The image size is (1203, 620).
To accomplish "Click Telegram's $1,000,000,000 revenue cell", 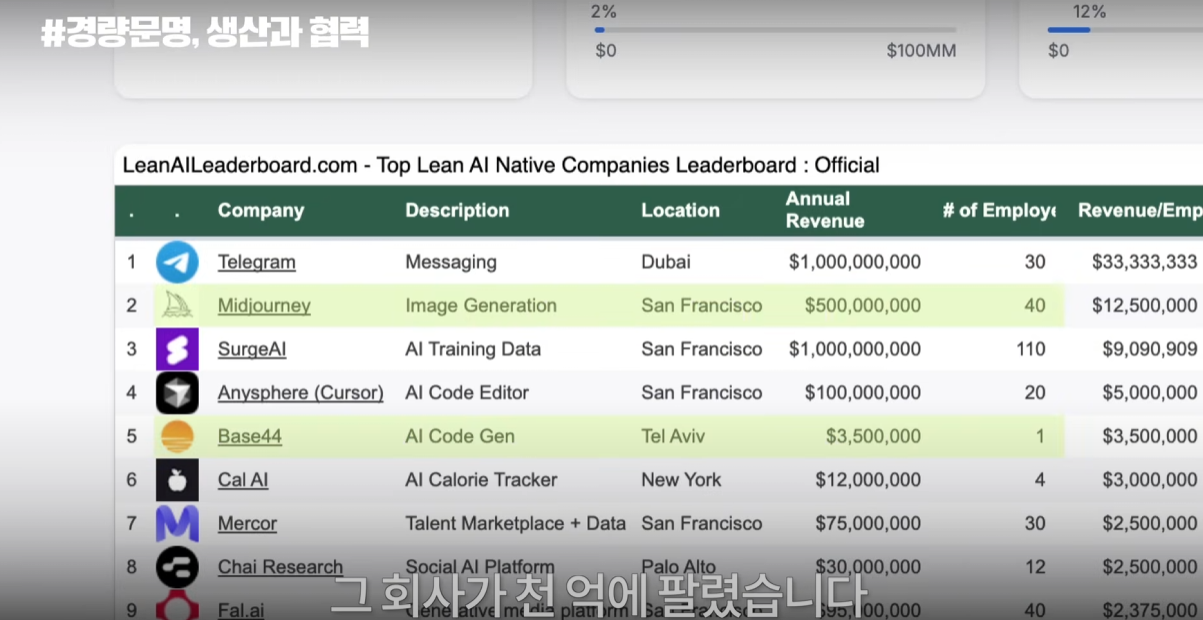I will (x=855, y=262).
